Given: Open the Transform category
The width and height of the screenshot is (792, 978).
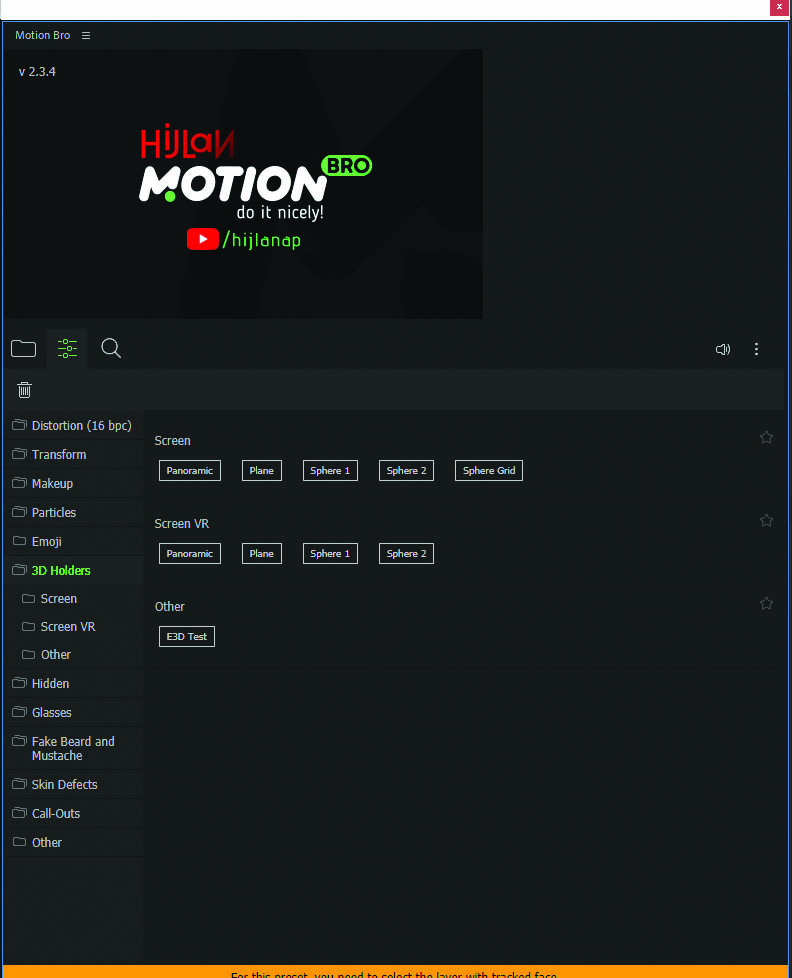Looking at the screenshot, I should coord(73,455).
